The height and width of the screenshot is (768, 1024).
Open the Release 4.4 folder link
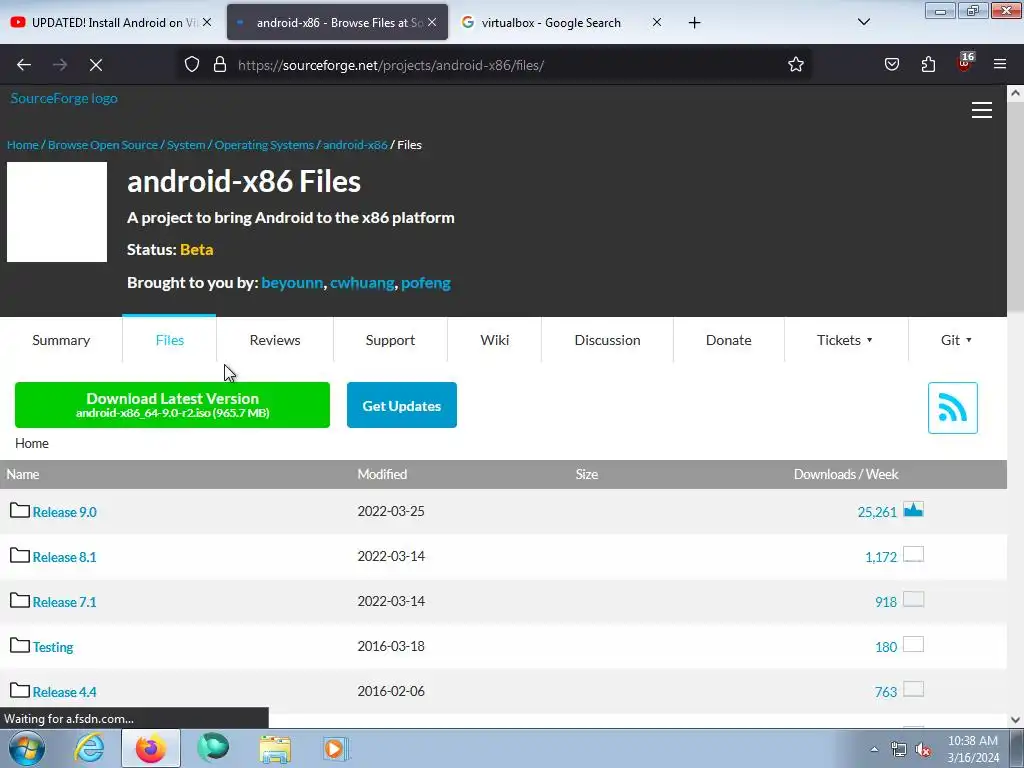(x=65, y=692)
